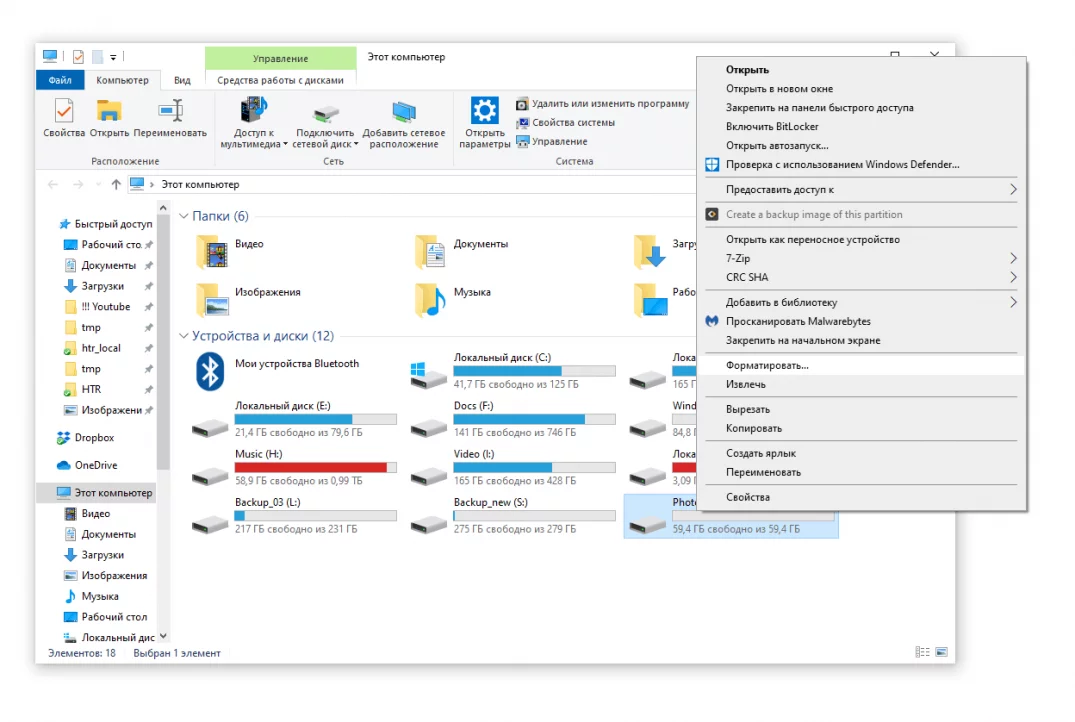
Task: Open the File (Файл) tab
Action: coord(59,80)
